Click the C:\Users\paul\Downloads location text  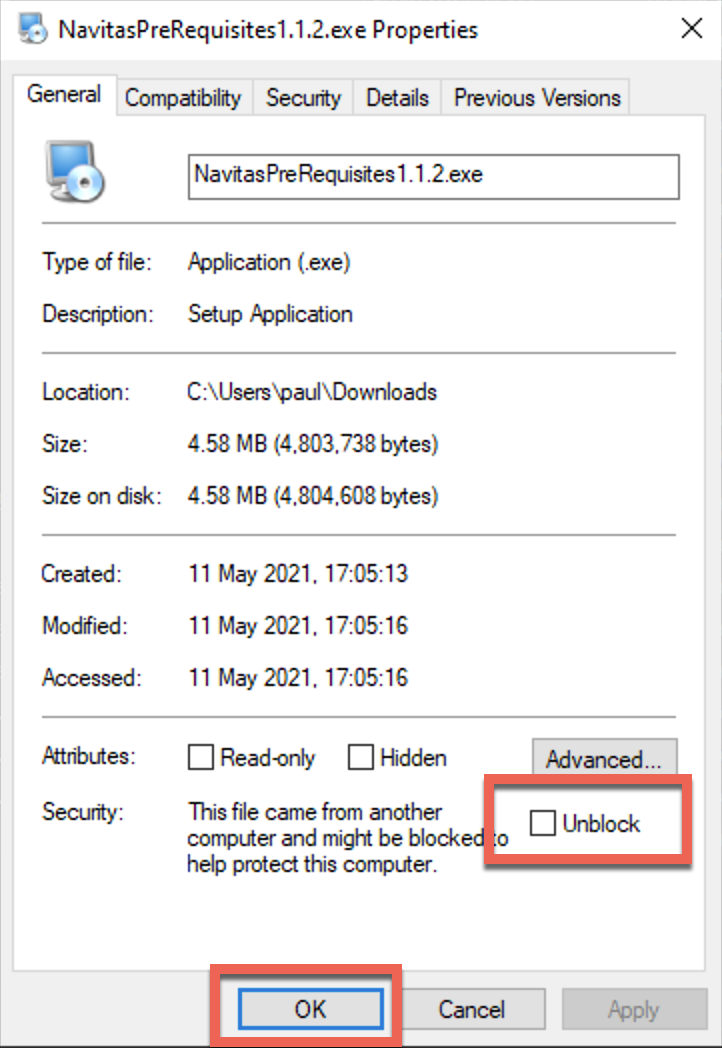pos(312,392)
